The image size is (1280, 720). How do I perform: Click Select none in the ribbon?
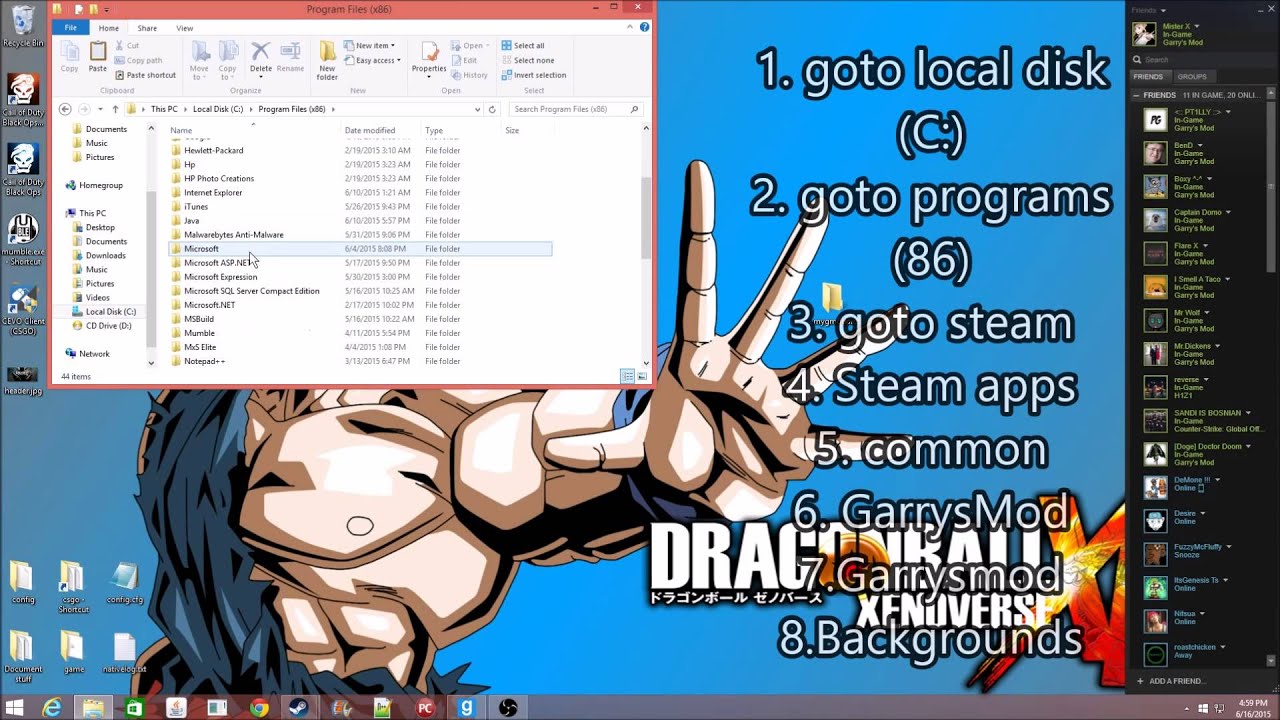point(527,60)
